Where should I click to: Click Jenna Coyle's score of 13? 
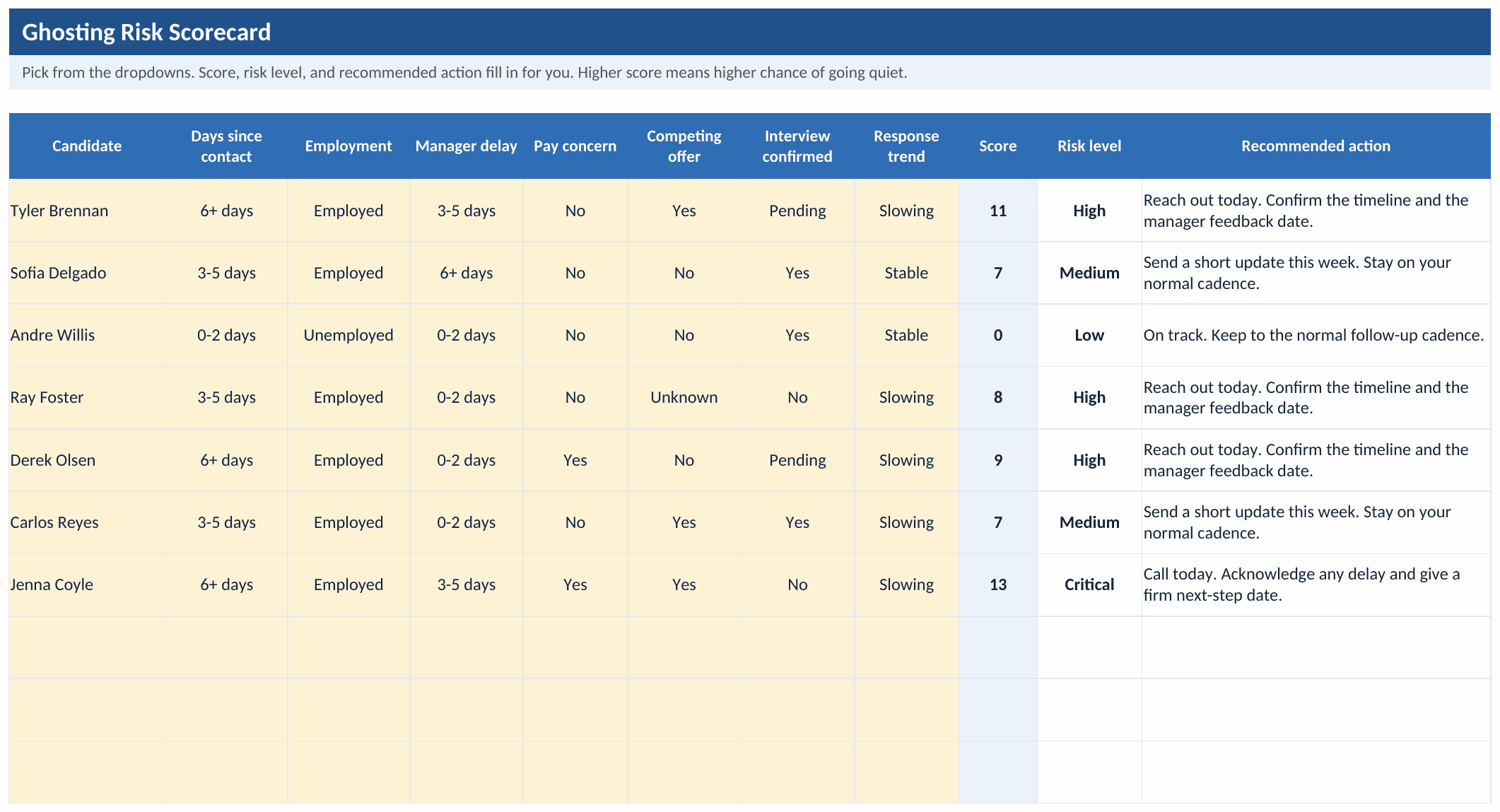[x=998, y=584]
